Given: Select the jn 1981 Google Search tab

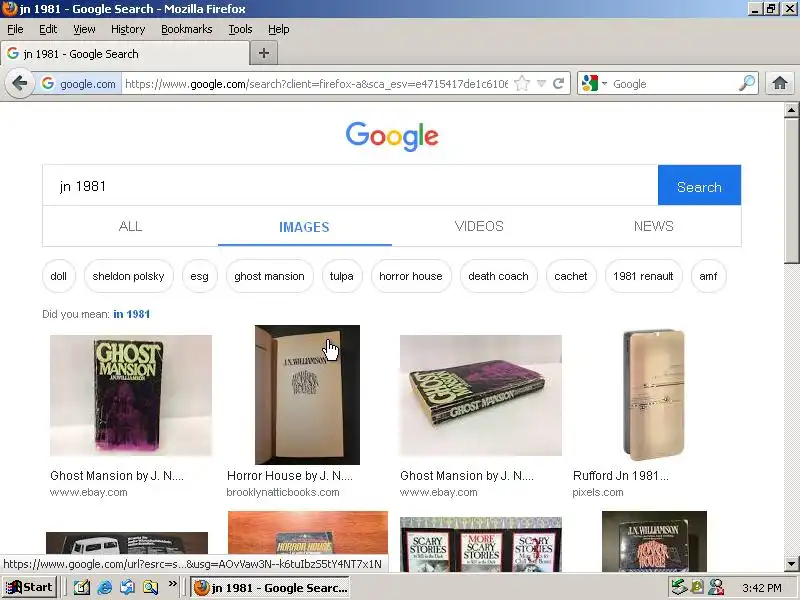Looking at the screenshot, I should point(126,54).
